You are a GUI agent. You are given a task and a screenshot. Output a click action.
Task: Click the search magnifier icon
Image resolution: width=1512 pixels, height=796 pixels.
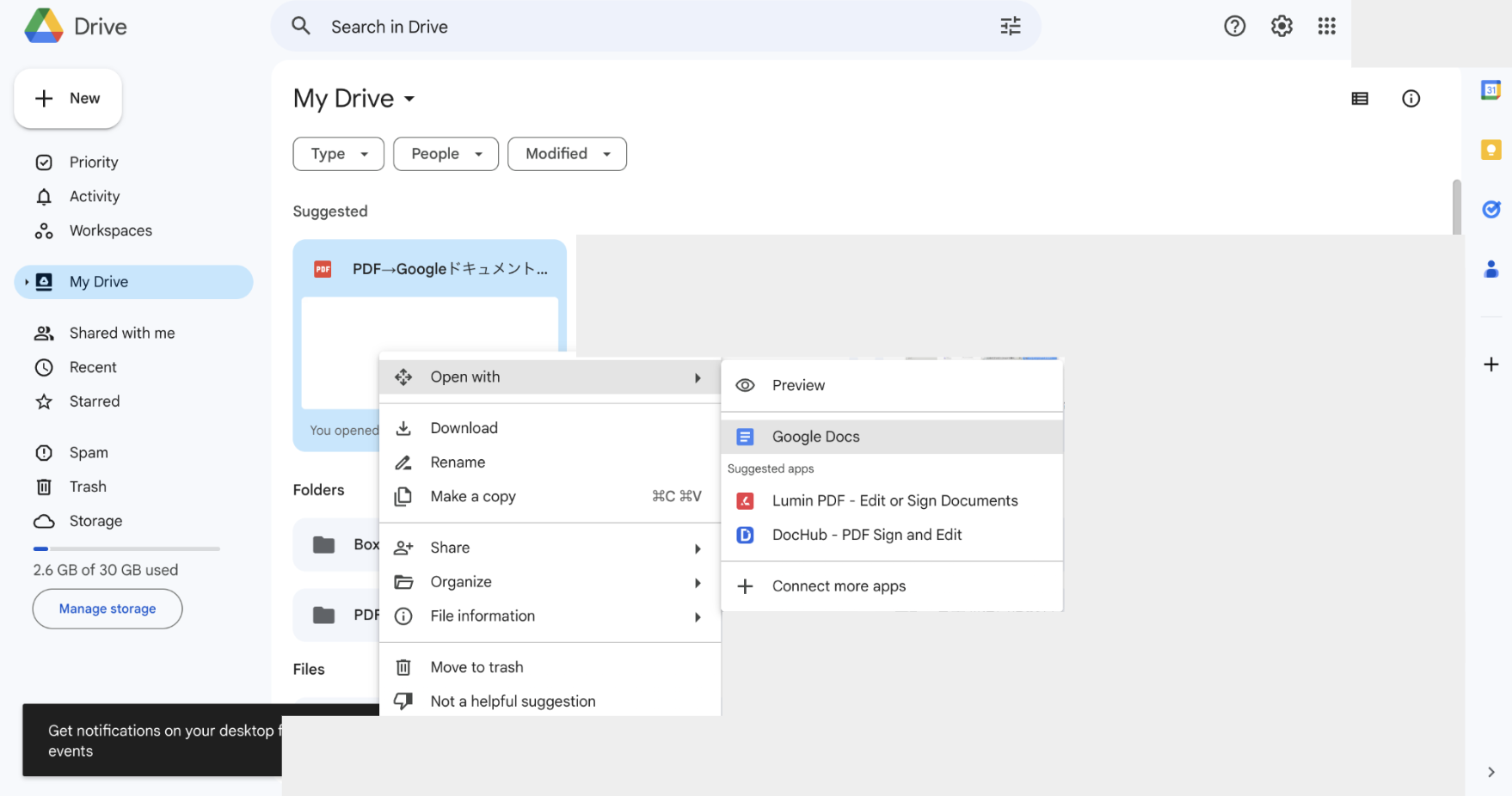coord(300,26)
